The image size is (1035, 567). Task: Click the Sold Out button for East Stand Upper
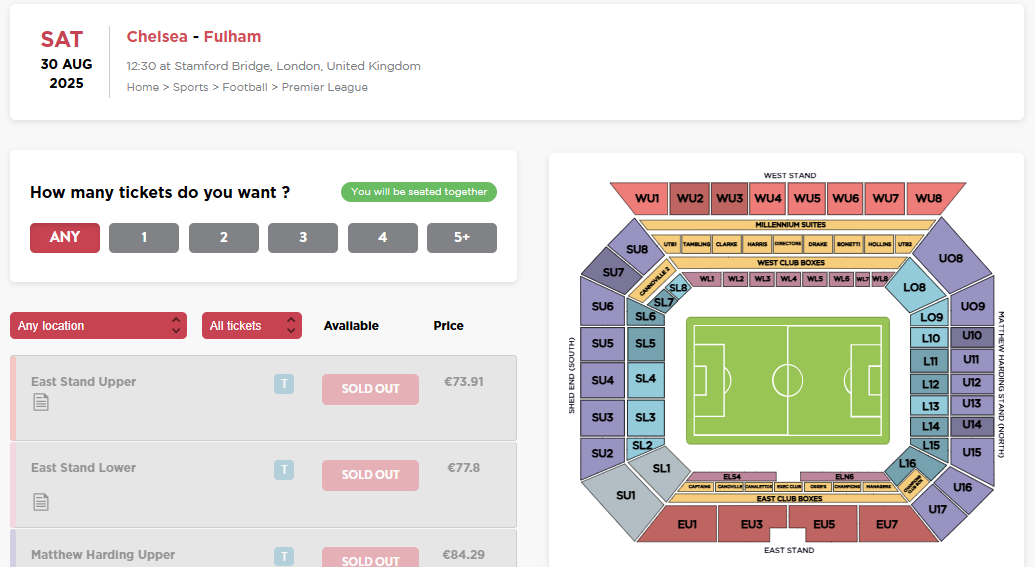click(x=370, y=389)
